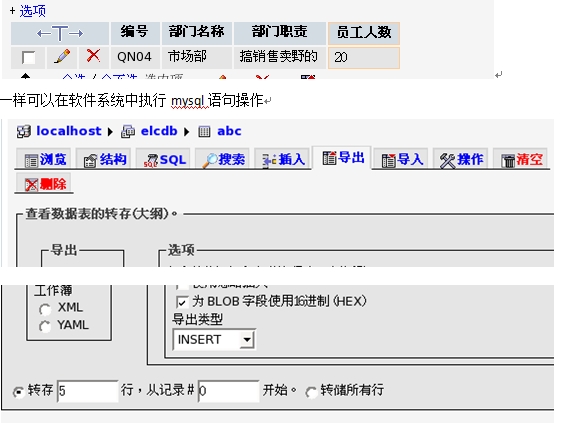
Task: Click the magnifier icon on 搜索 tab
Action: coord(210,160)
